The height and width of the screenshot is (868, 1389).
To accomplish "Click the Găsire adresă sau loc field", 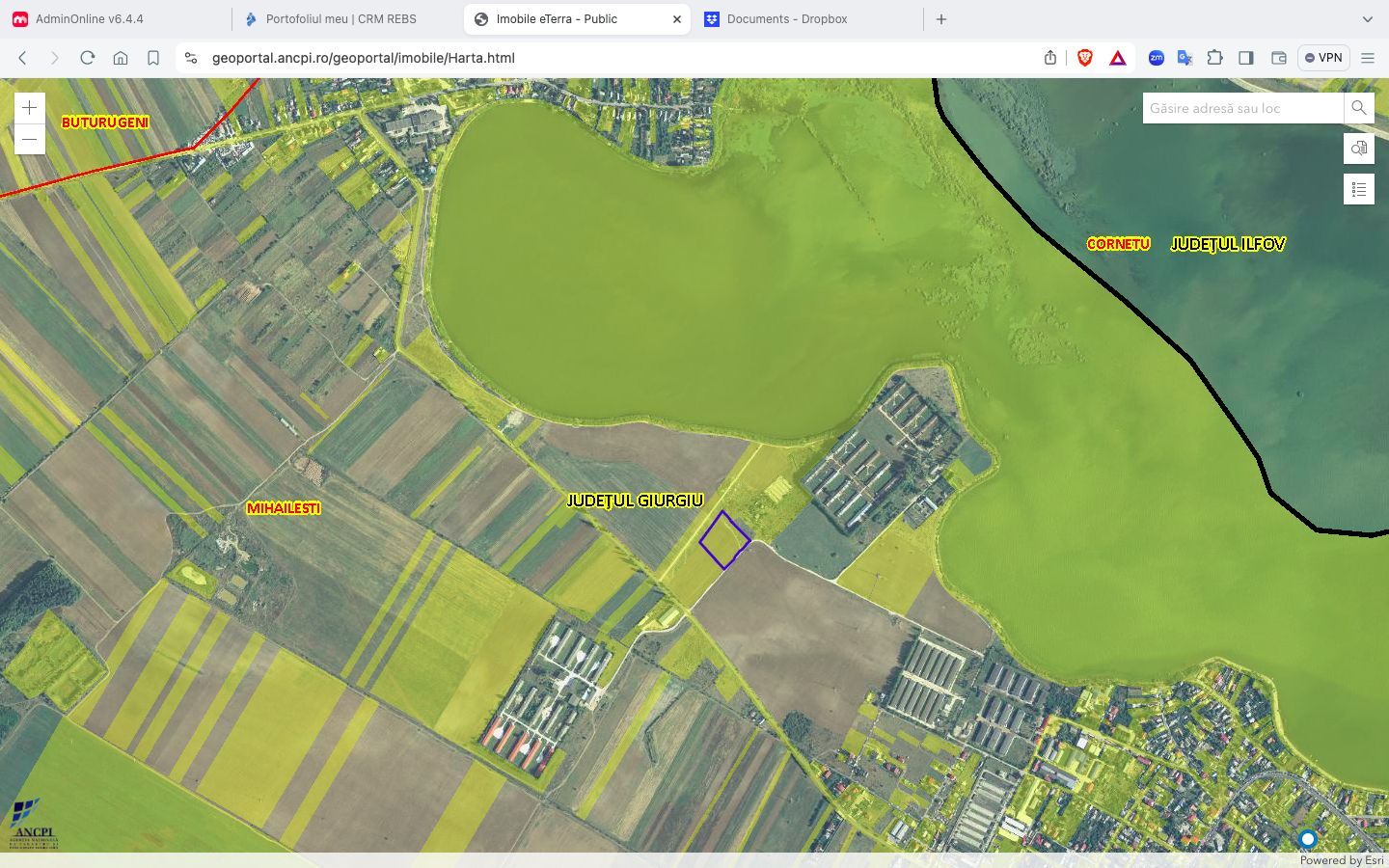I will [1241, 108].
